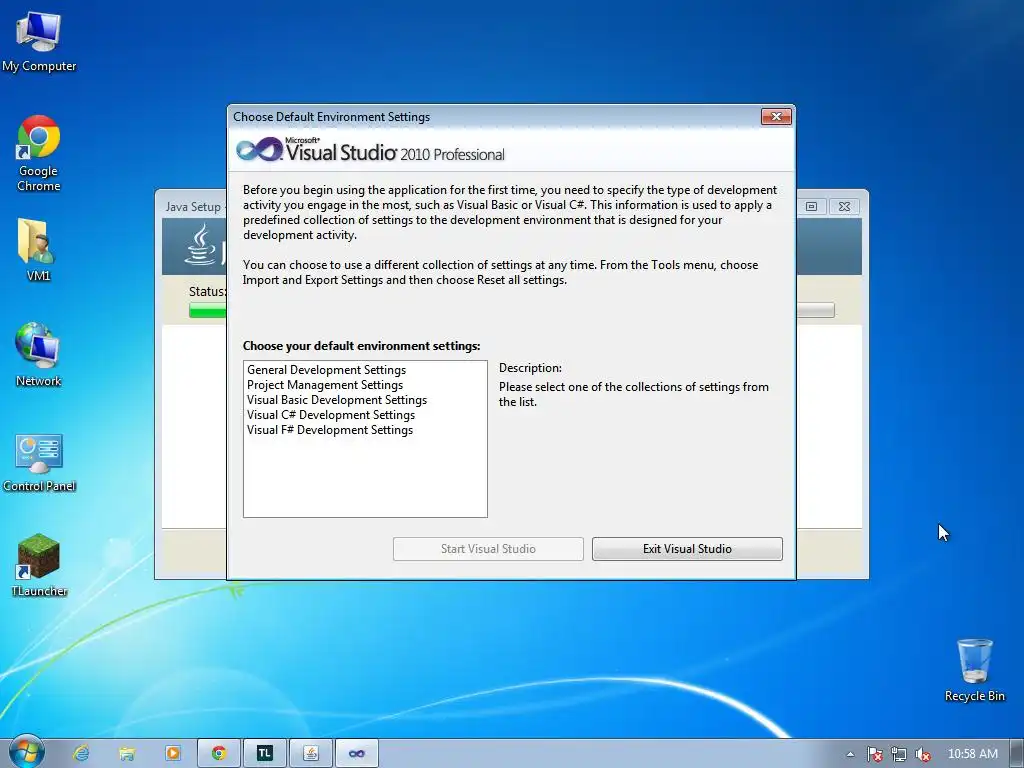Maximize the Java Setup window
This screenshot has width=1024, height=768.
(811, 206)
